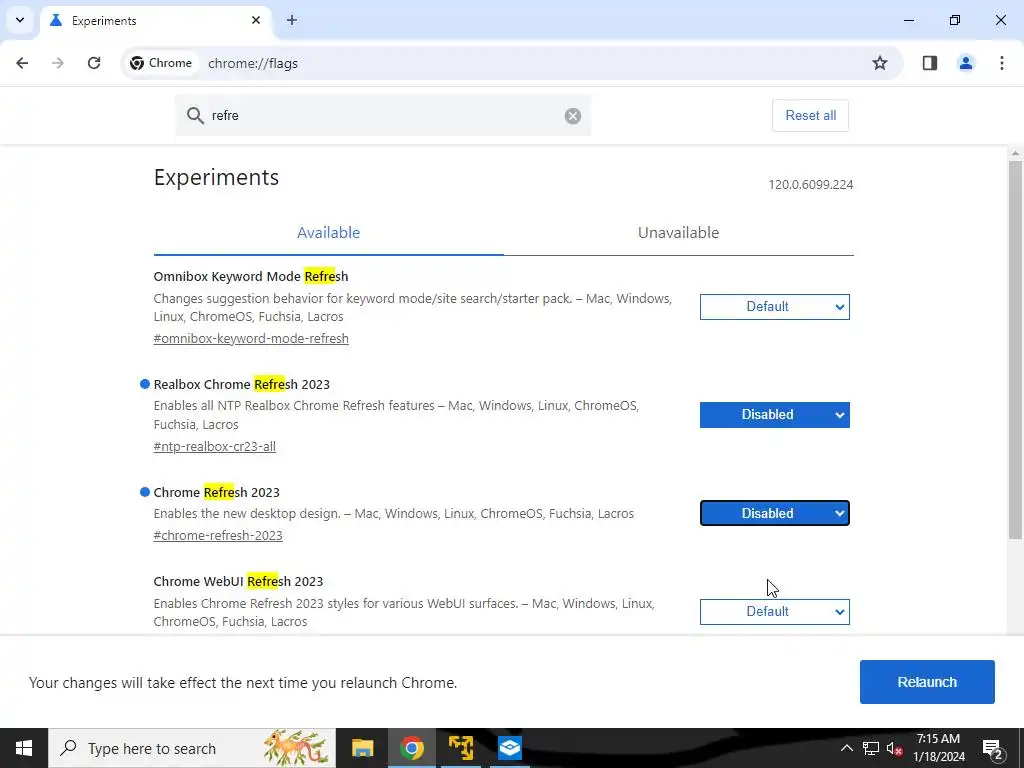Open the Omnibox Keyword Mode Refresh dropdown

point(775,307)
